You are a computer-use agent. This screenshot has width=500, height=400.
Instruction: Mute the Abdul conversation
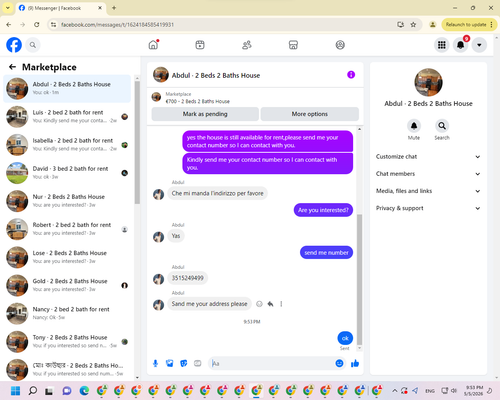(414, 126)
